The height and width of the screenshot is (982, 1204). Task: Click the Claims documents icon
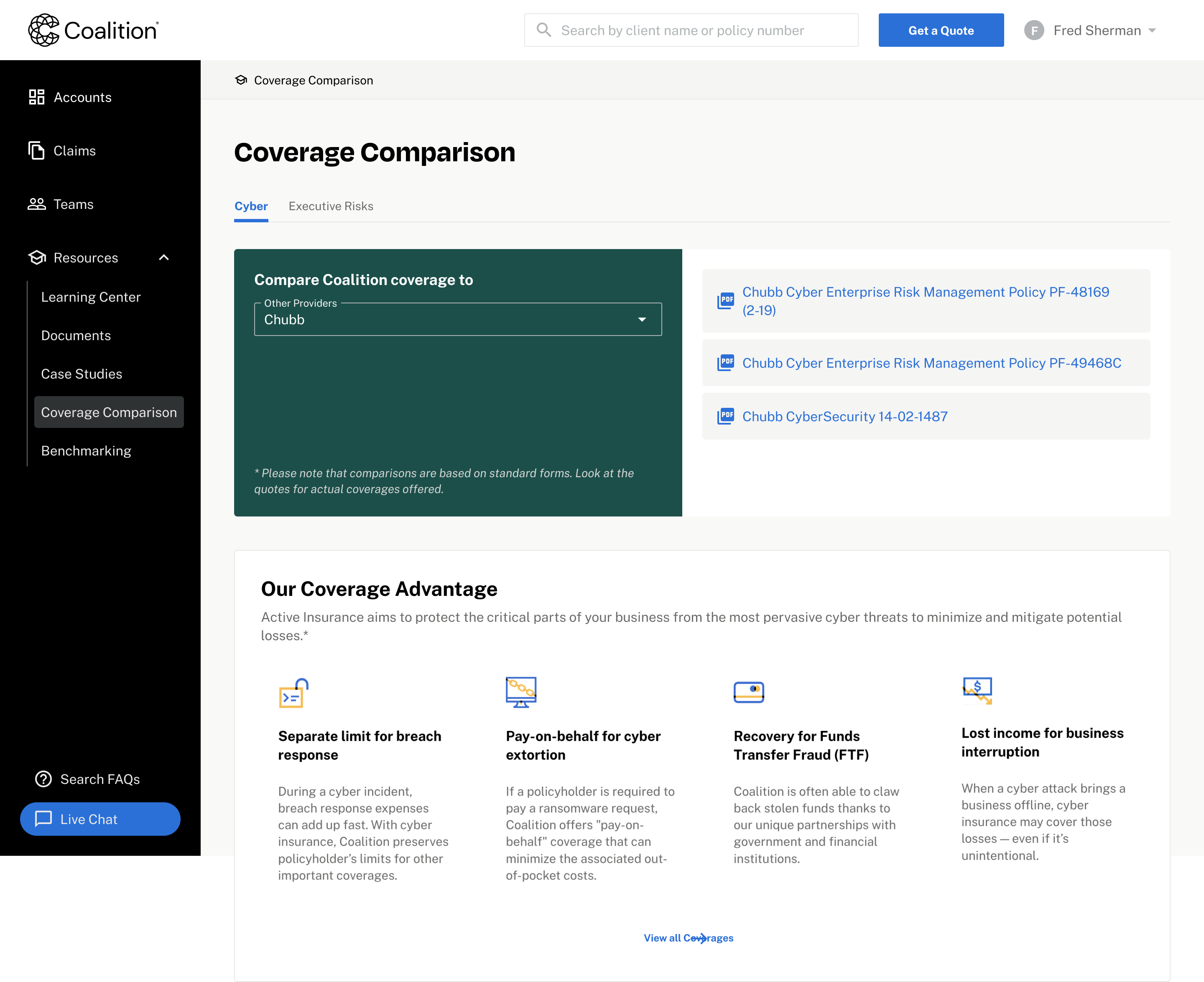pos(37,150)
